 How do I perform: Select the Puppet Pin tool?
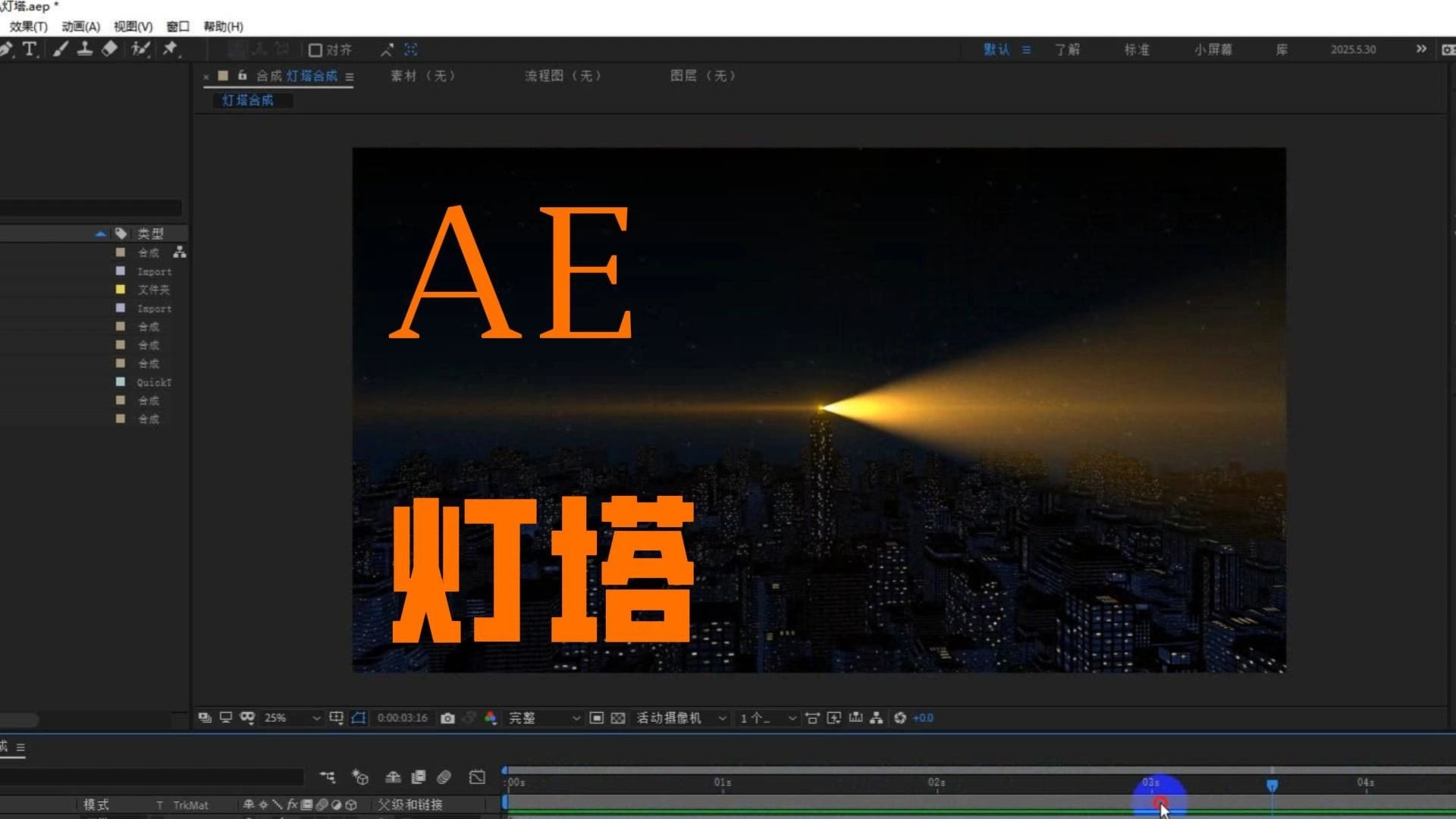(x=170, y=49)
